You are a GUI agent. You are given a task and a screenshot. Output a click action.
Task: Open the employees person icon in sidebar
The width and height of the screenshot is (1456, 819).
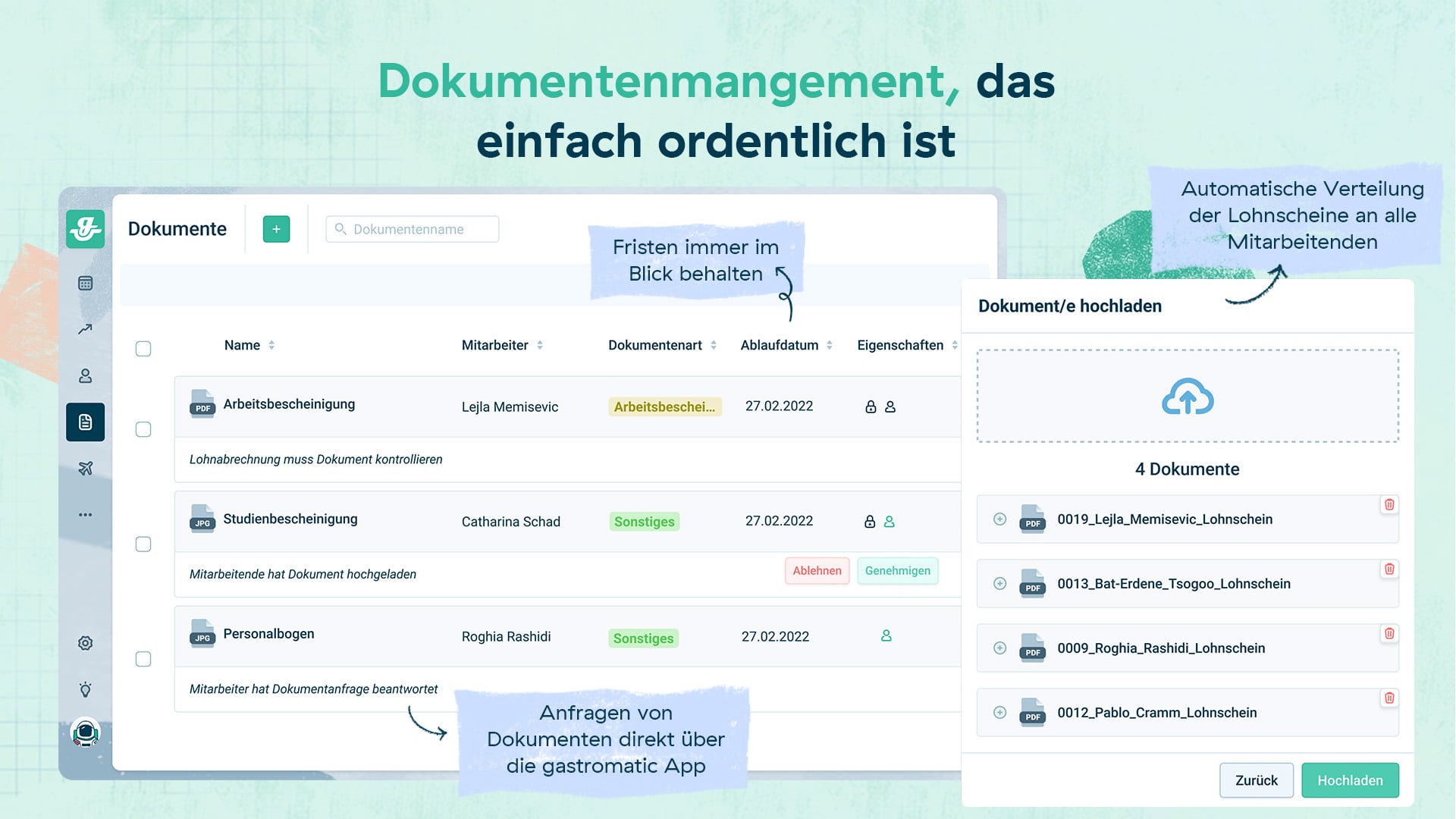pyautogui.click(x=85, y=375)
